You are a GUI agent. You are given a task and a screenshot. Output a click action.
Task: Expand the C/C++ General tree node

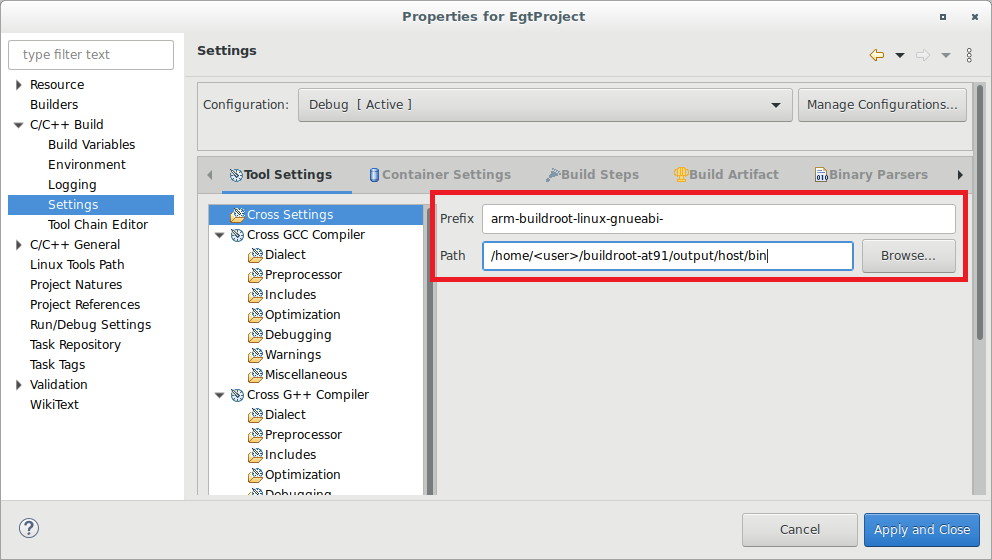pos(18,245)
